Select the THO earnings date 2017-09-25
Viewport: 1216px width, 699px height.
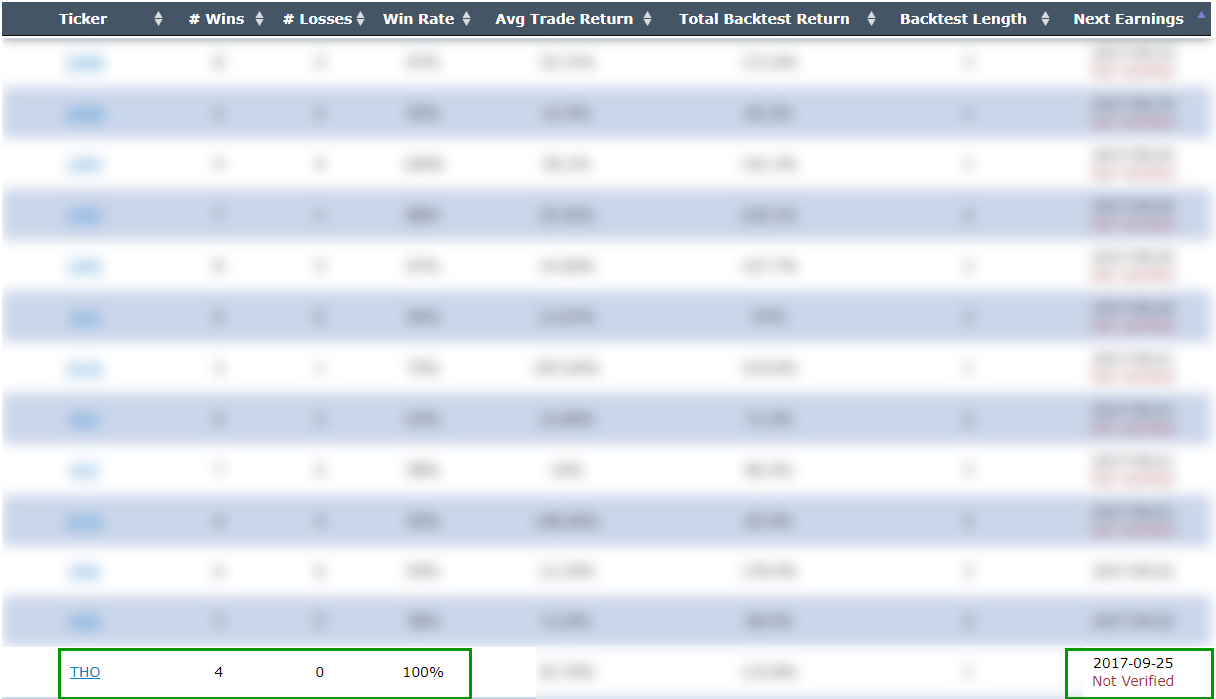pyautogui.click(x=1133, y=663)
